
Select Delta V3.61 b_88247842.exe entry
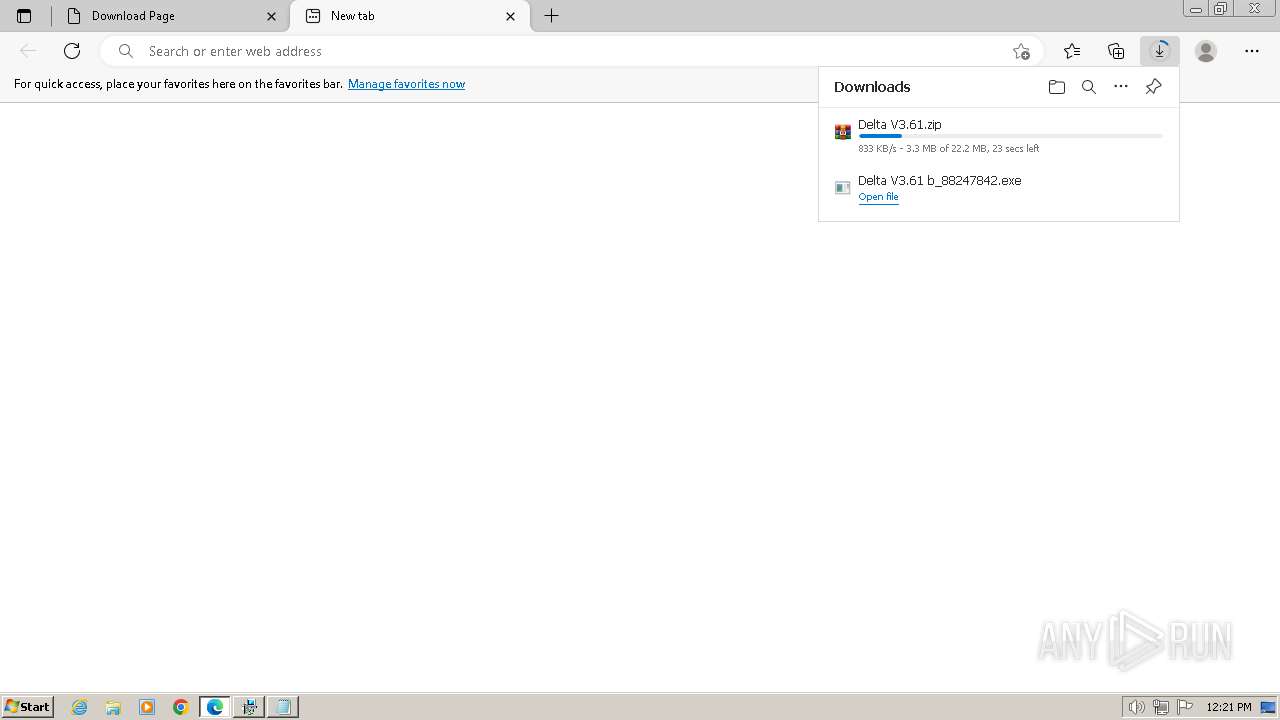point(998,188)
